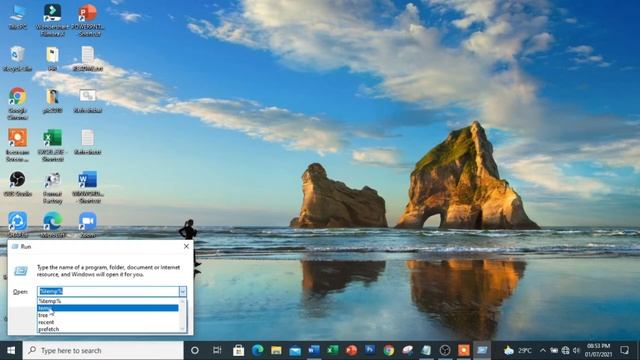The image size is (640, 360).
Task: Open Google Chrome from the taskbar
Action: pyautogui.click(x=389, y=350)
